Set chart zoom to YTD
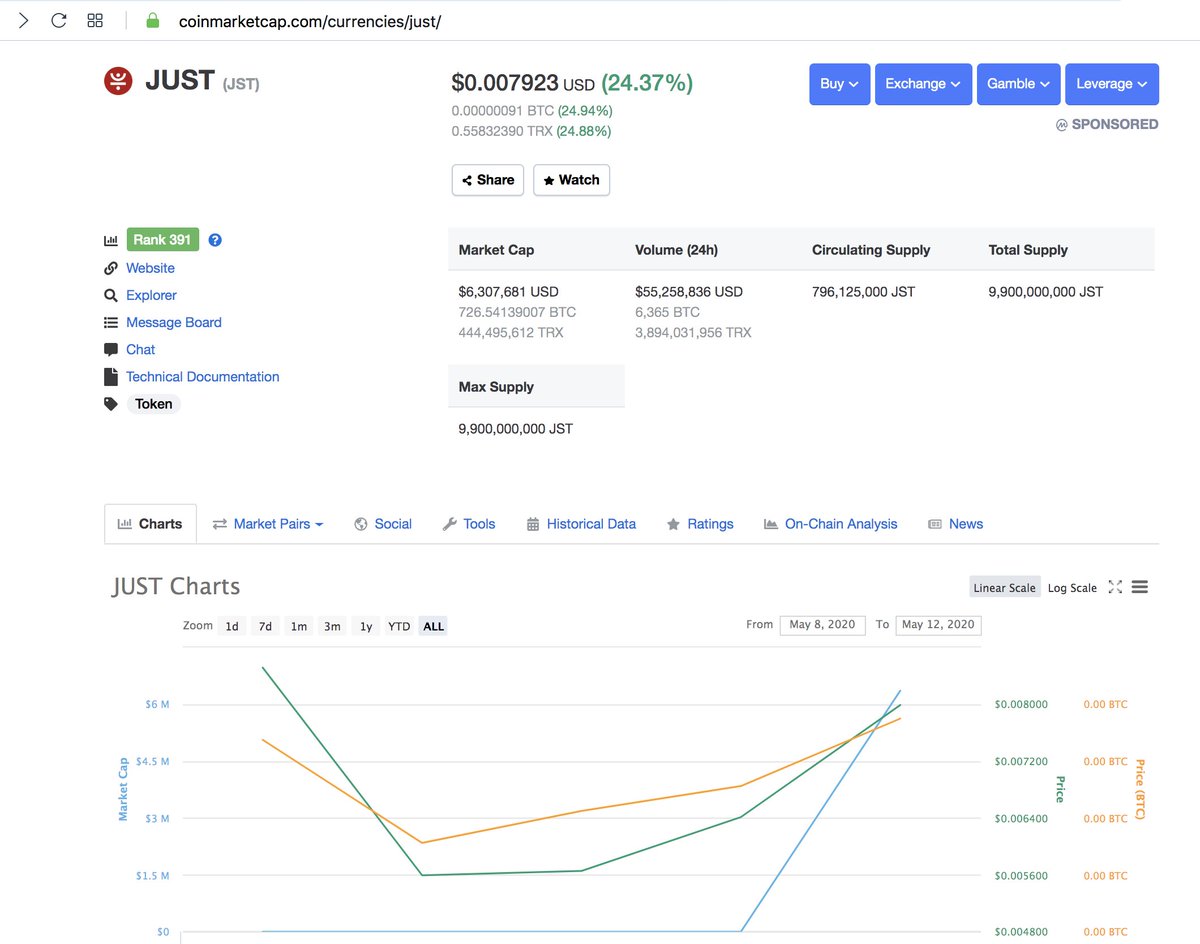This screenshot has height=944, width=1200. [399, 626]
